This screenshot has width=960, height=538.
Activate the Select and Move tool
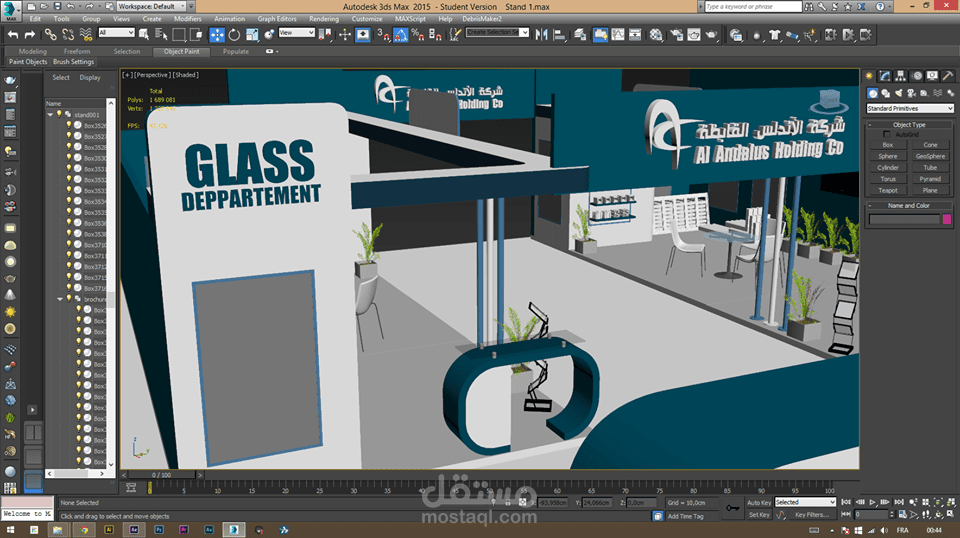(217, 35)
